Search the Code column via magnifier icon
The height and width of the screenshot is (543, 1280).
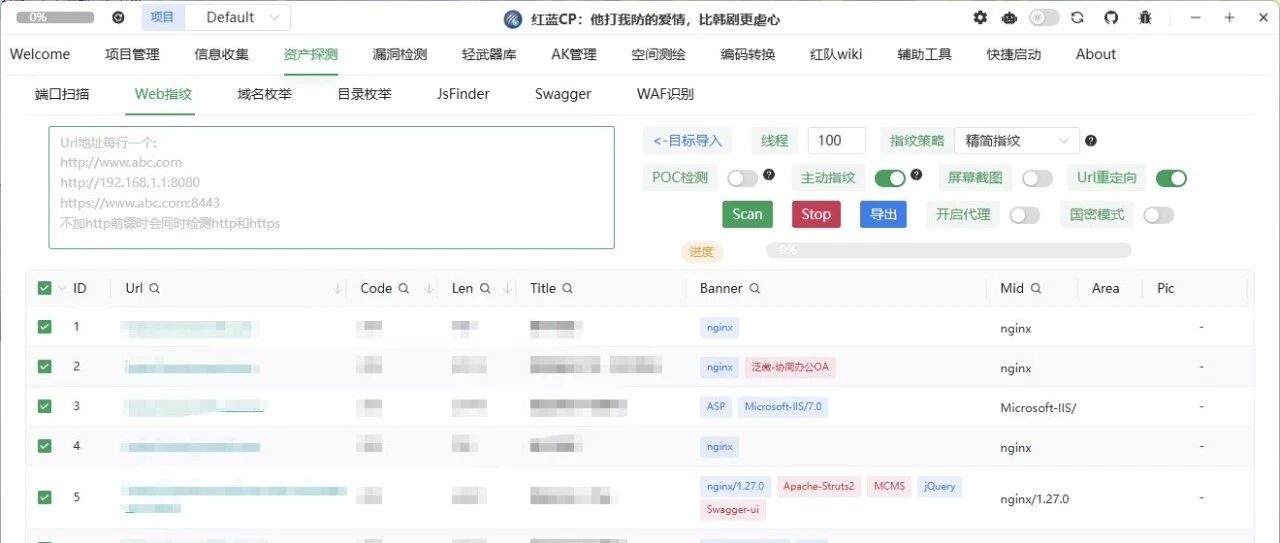[404, 288]
